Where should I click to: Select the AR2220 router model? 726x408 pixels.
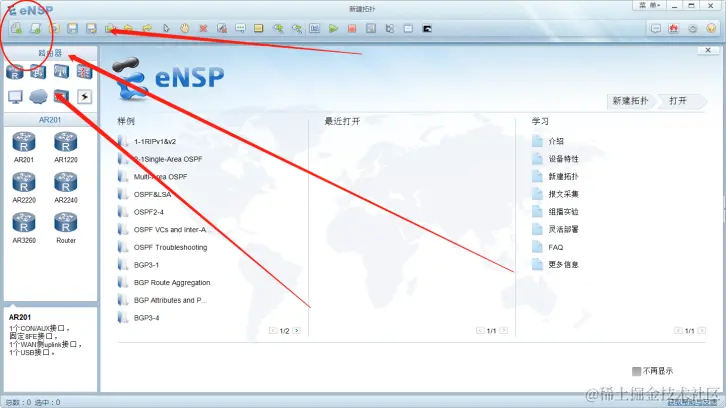(x=24, y=188)
